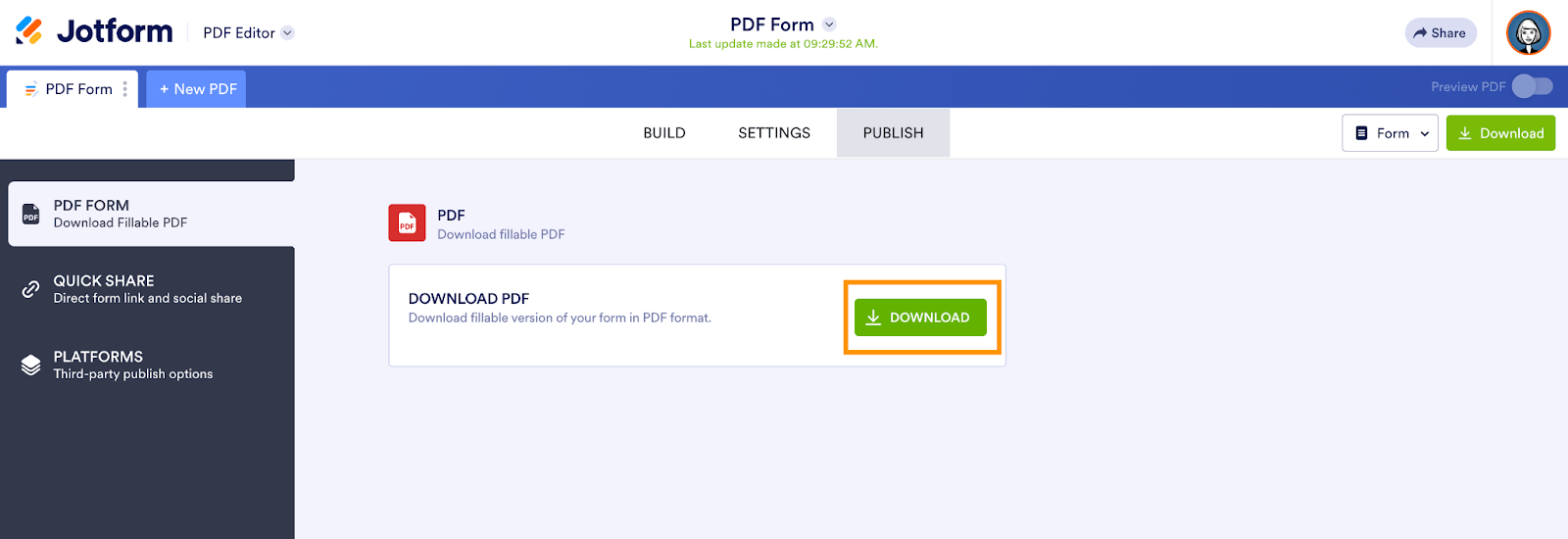Add a new PDF with + New PDF
The image size is (1568, 539).
(197, 89)
